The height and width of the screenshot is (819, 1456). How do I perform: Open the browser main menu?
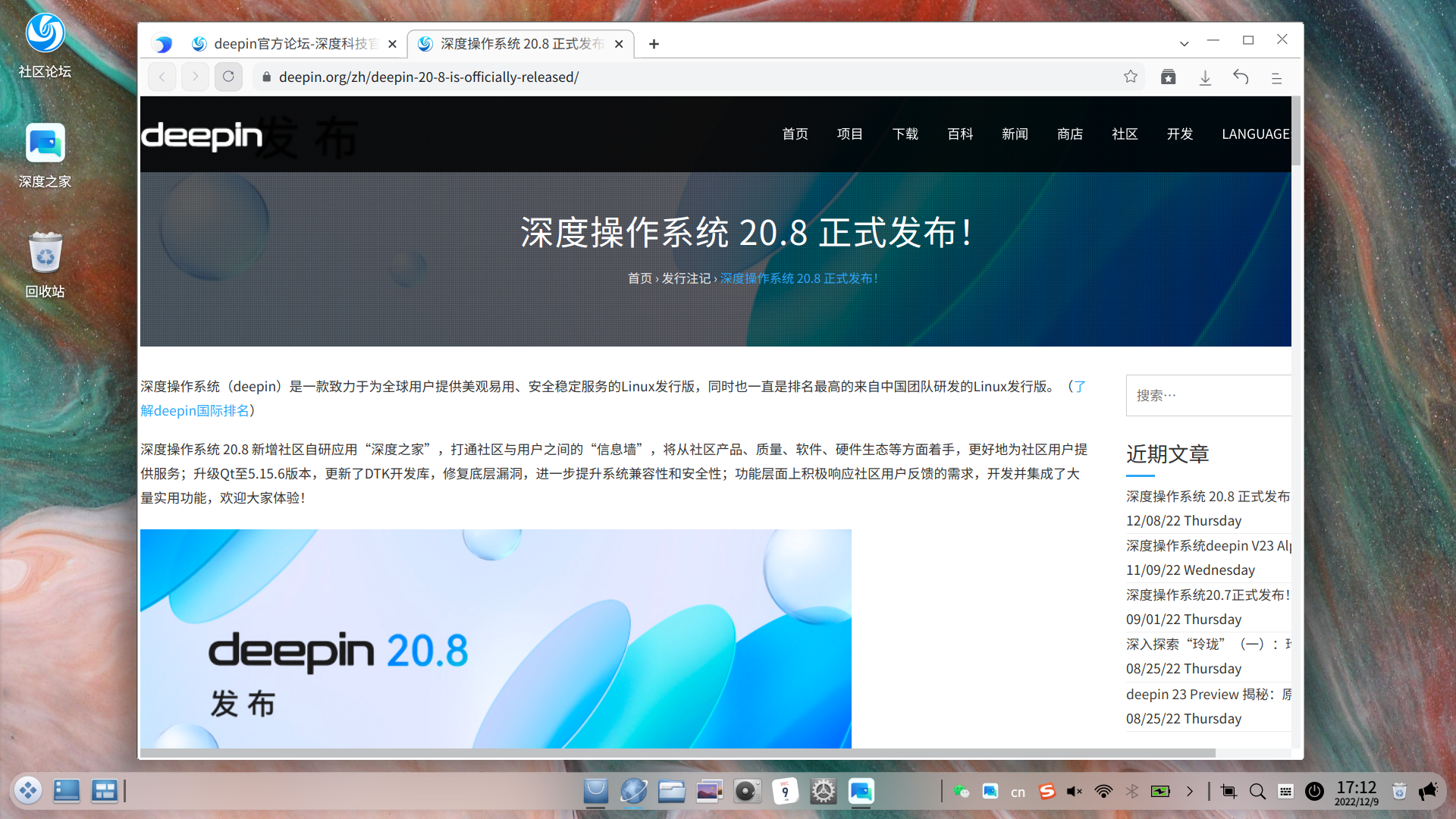click(1277, 77)
